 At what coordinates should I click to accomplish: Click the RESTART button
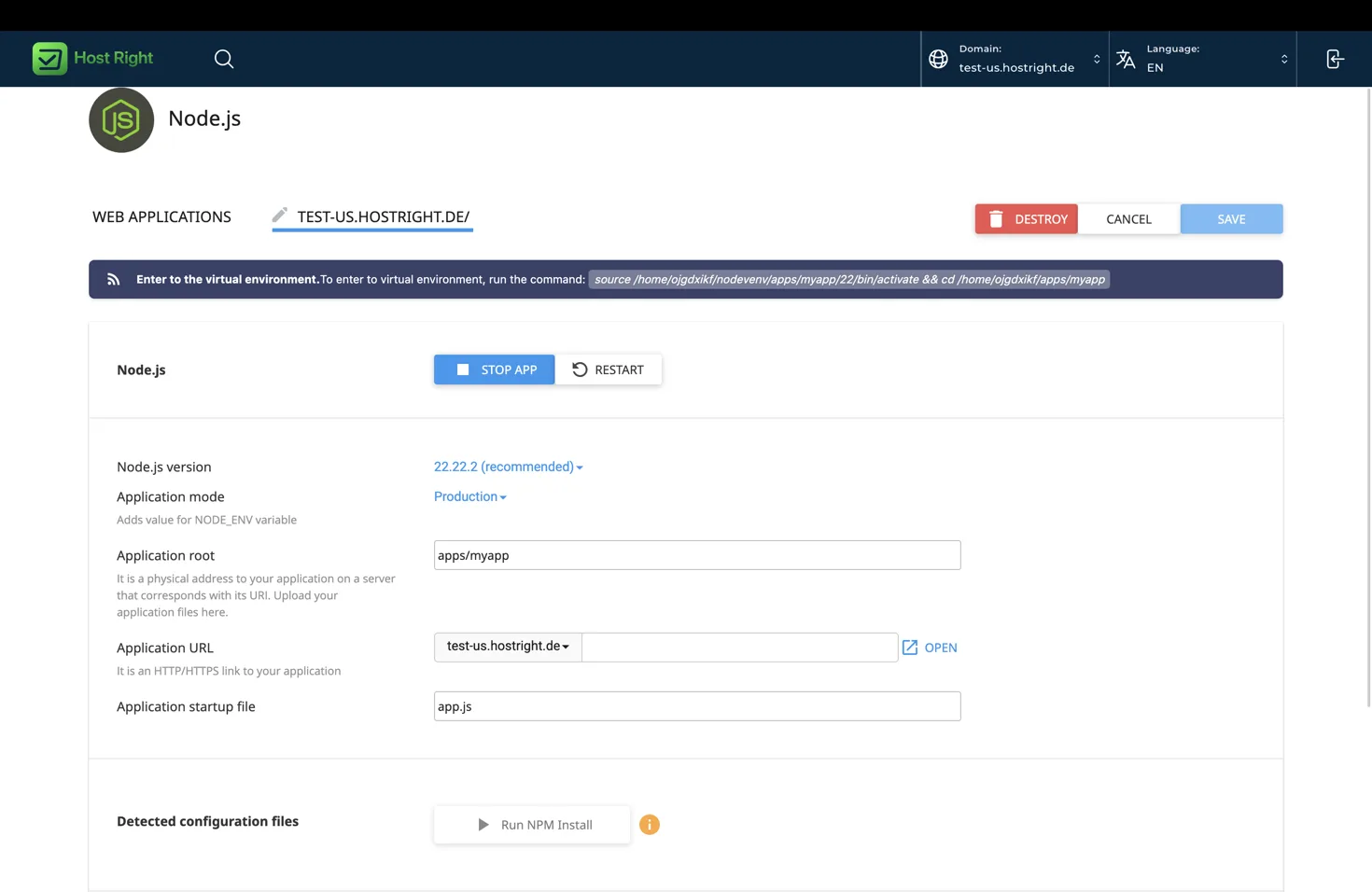[609, 369]
